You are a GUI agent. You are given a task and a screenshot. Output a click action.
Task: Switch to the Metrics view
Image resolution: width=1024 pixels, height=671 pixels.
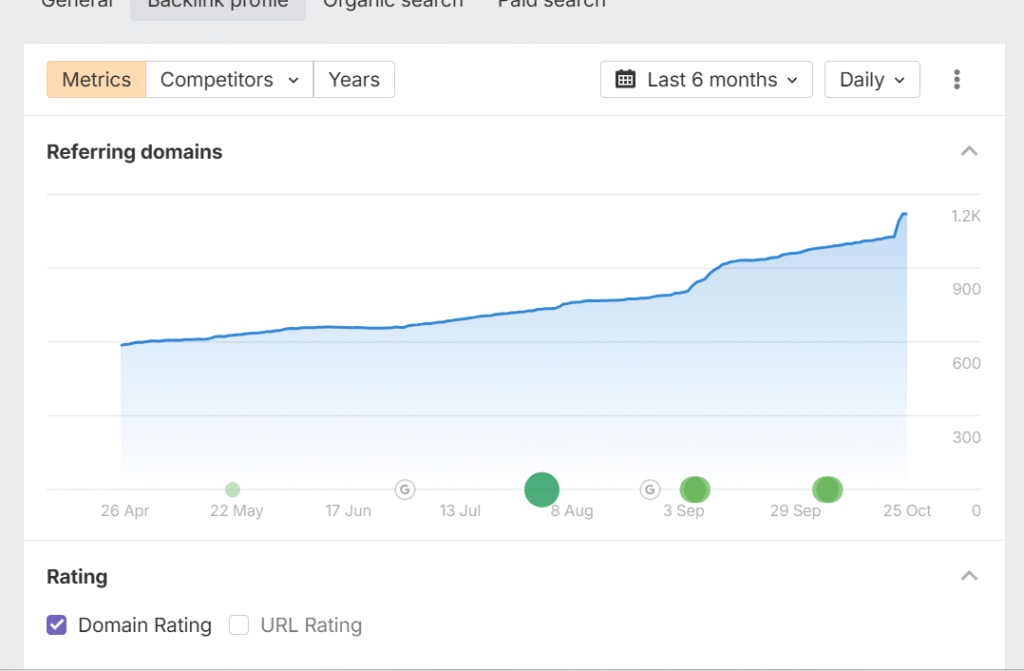[96, 80]
